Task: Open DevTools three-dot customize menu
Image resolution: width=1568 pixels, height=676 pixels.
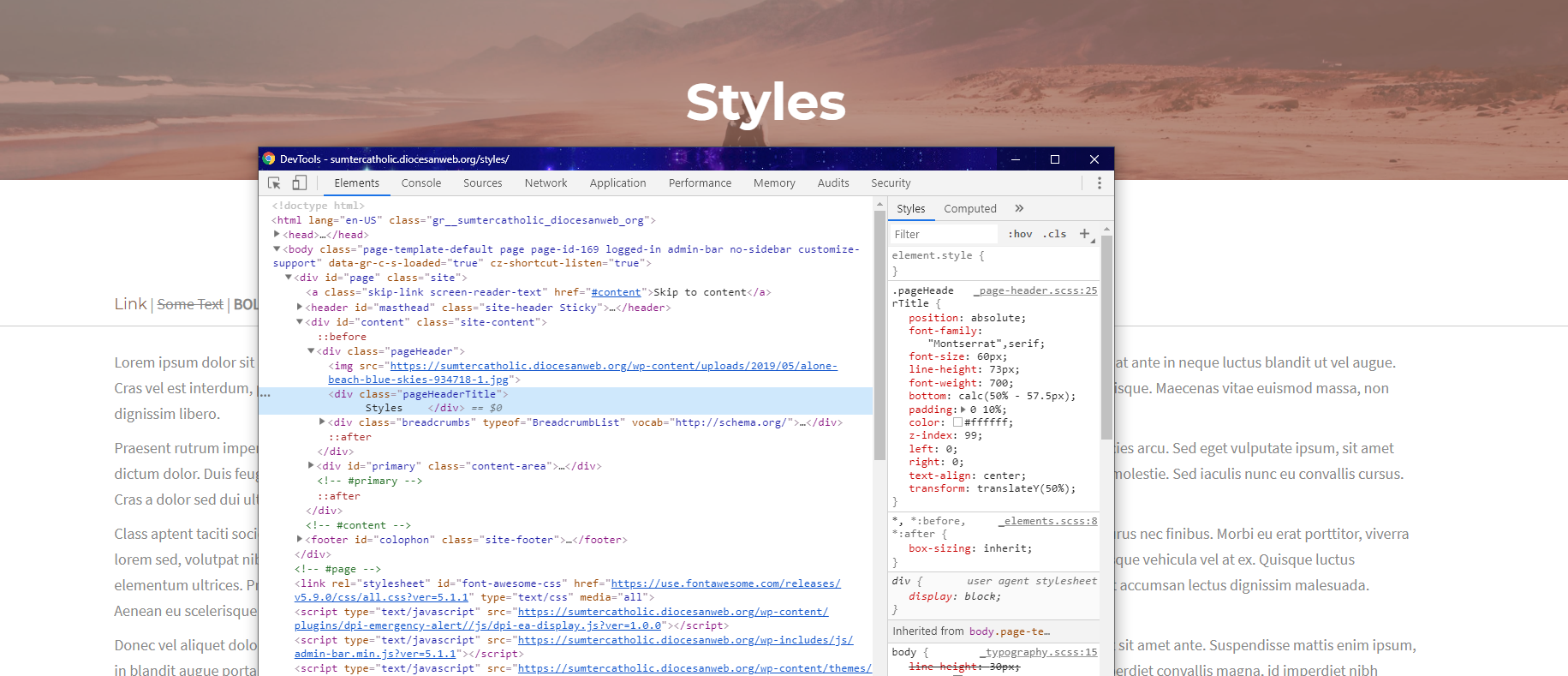Action: (x=1099, y=183)
